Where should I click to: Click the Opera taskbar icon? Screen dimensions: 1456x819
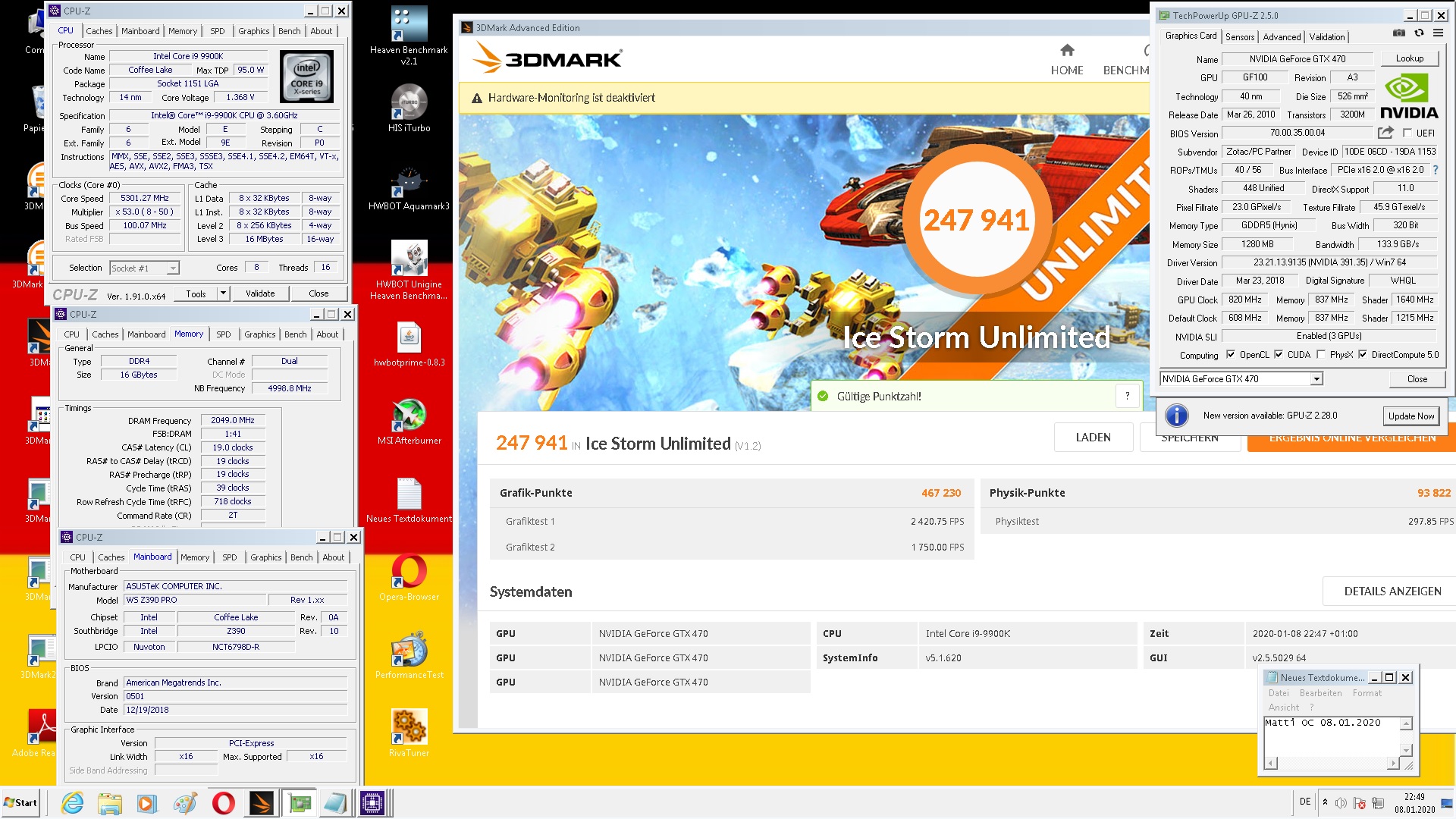tap(223, 802)
